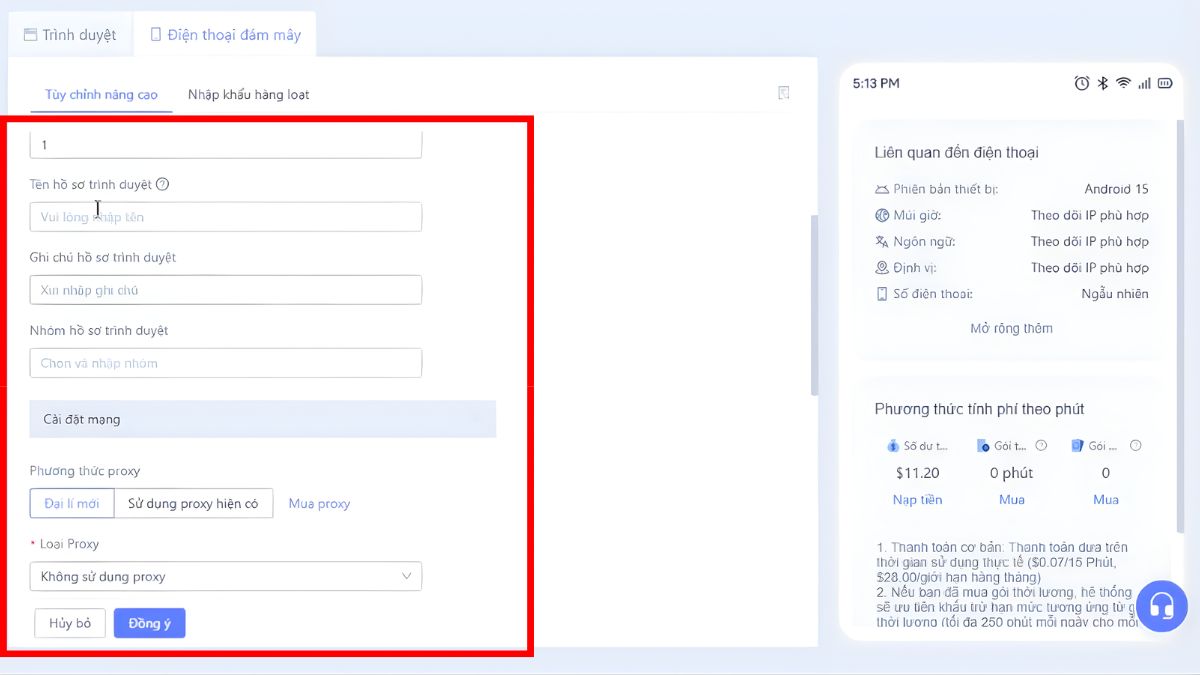The image size is (1200, 675).
Task: Open the Nhóm hồ sơ trình duyệt selector
Action: click(x=225, y=362)
